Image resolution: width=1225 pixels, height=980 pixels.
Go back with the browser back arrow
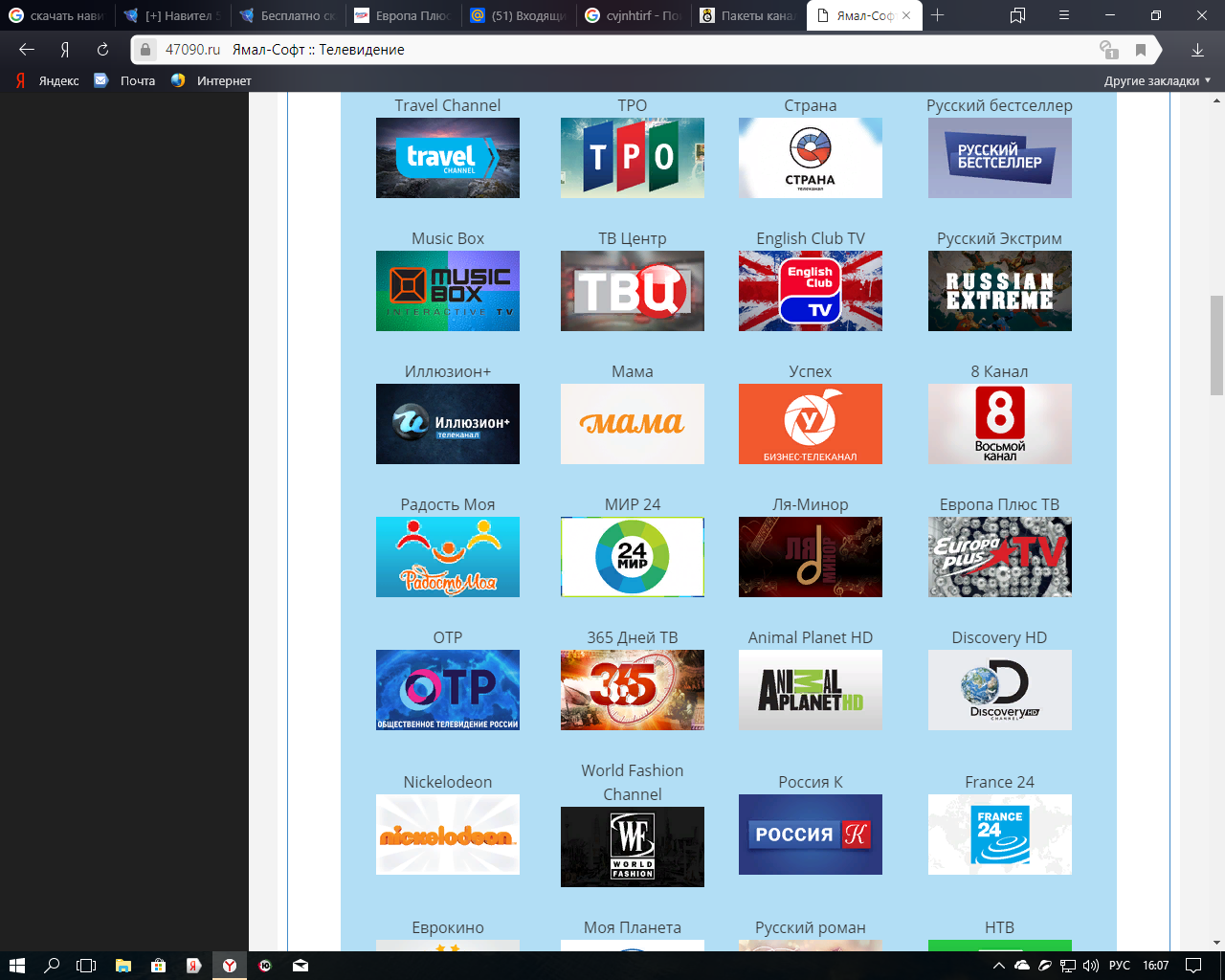[x=27, y=50]
